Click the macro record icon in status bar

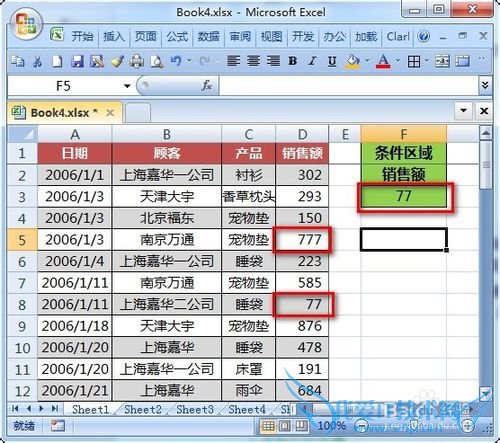pos(57,425)
